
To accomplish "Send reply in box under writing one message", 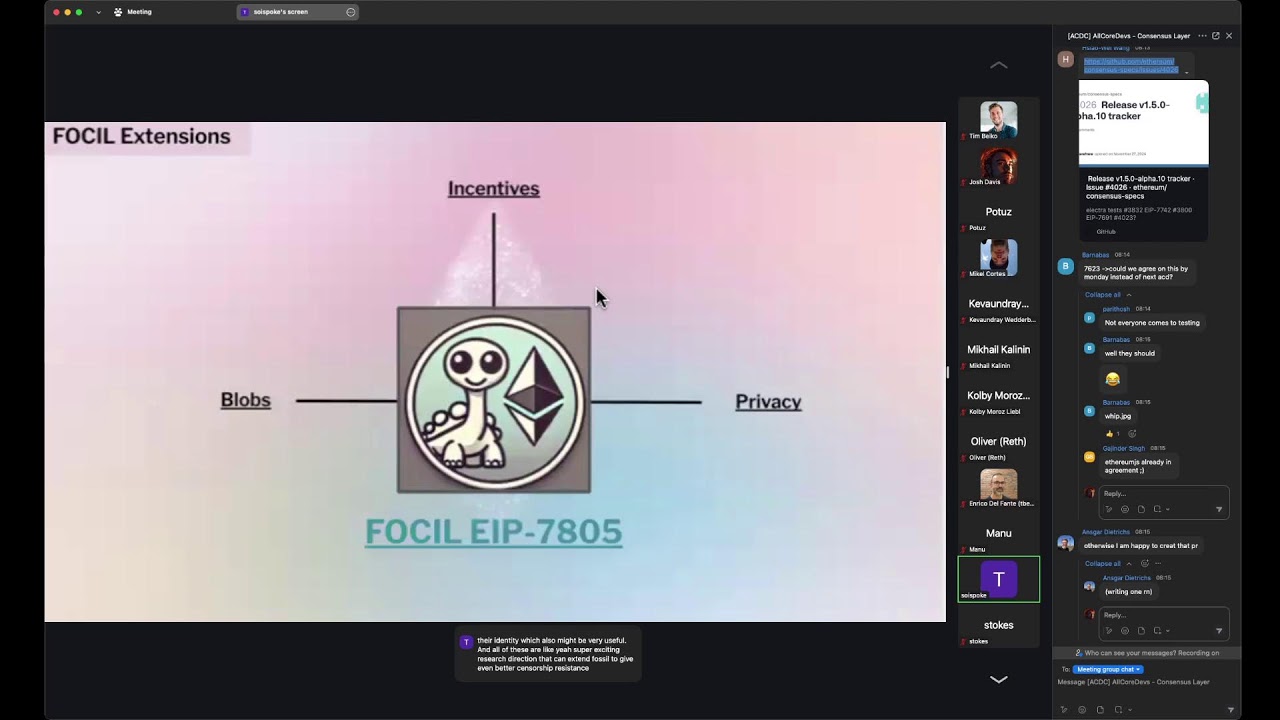I will click(1219, 631).
